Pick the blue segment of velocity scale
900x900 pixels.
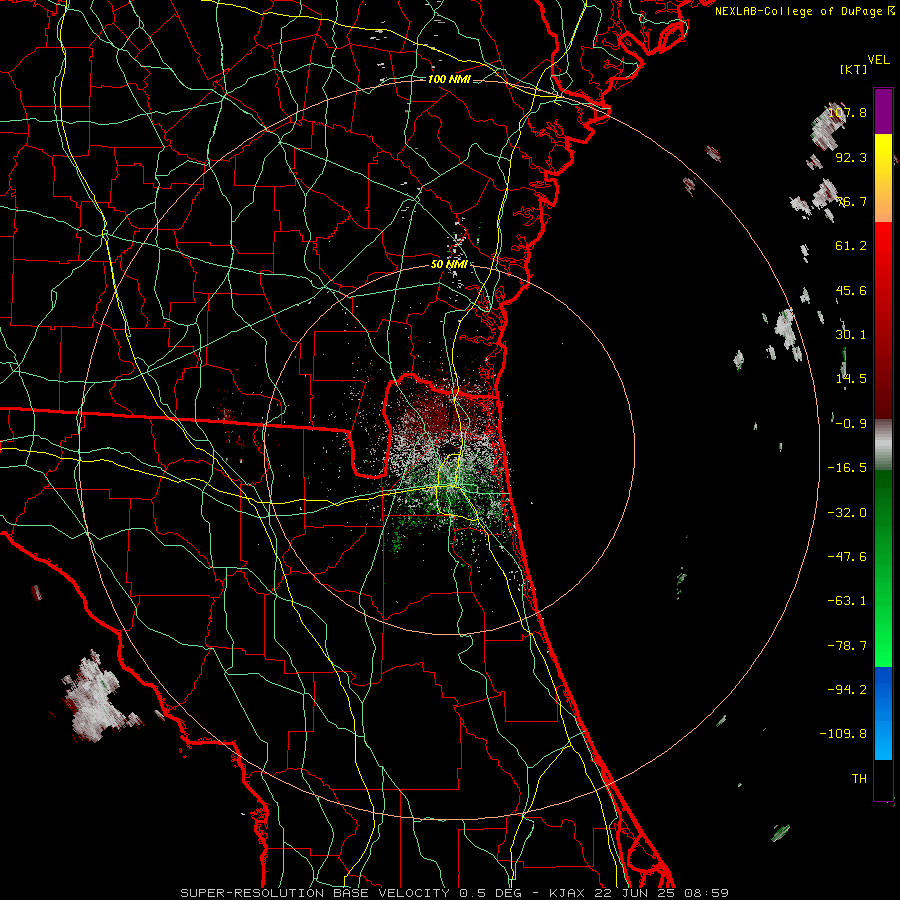tap(883, 713)
